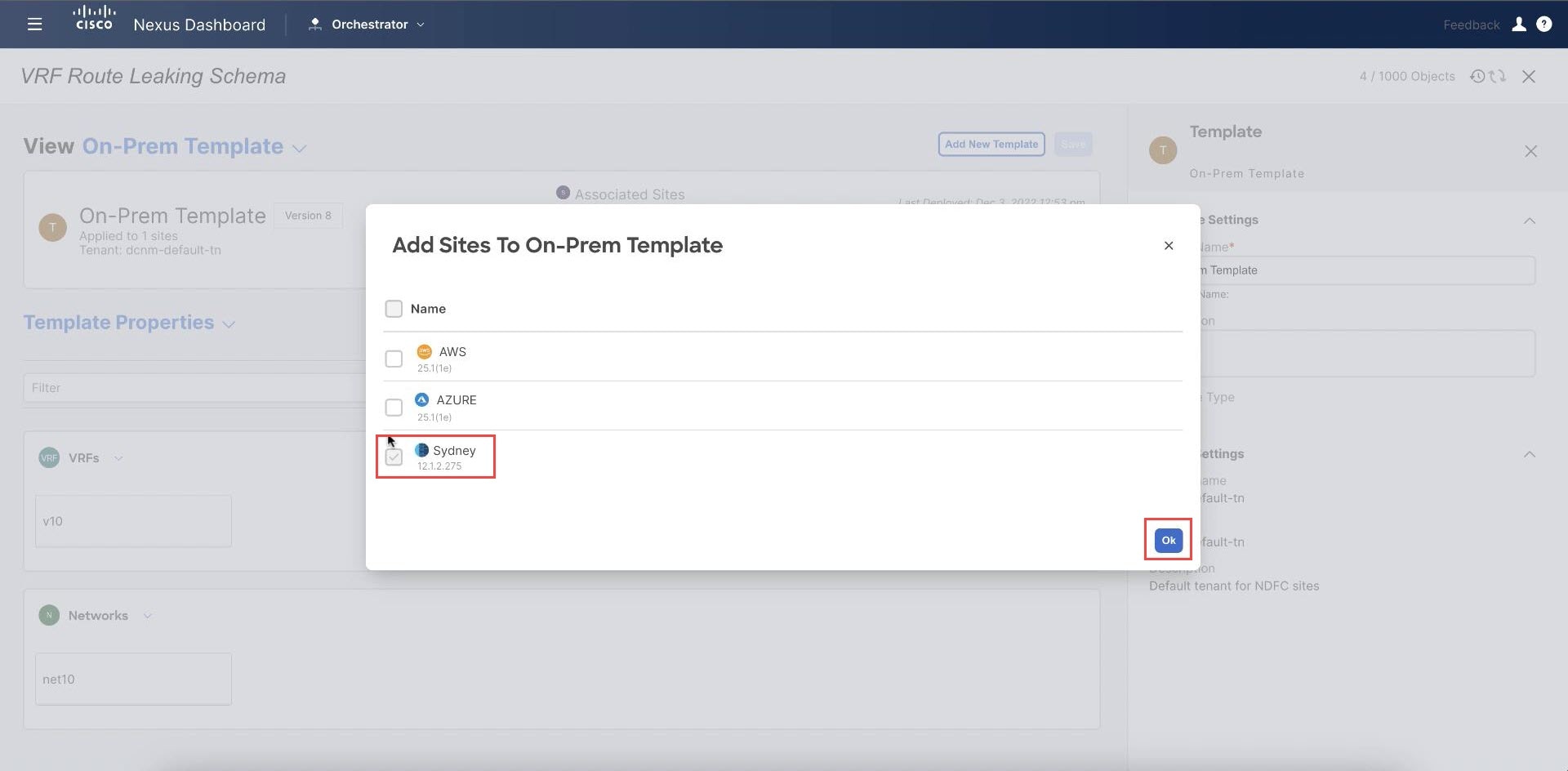Check the AWS site checkbox
The height and width of the screenshot is (771, 1568).
[394, 359]
